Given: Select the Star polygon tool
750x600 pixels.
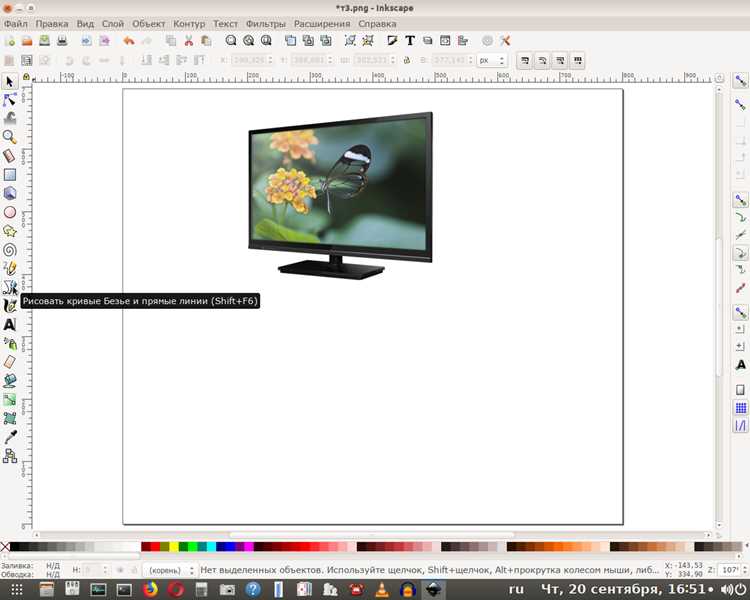Looking at the screenshot, I should pyautogui.click(x=10, y=231).
